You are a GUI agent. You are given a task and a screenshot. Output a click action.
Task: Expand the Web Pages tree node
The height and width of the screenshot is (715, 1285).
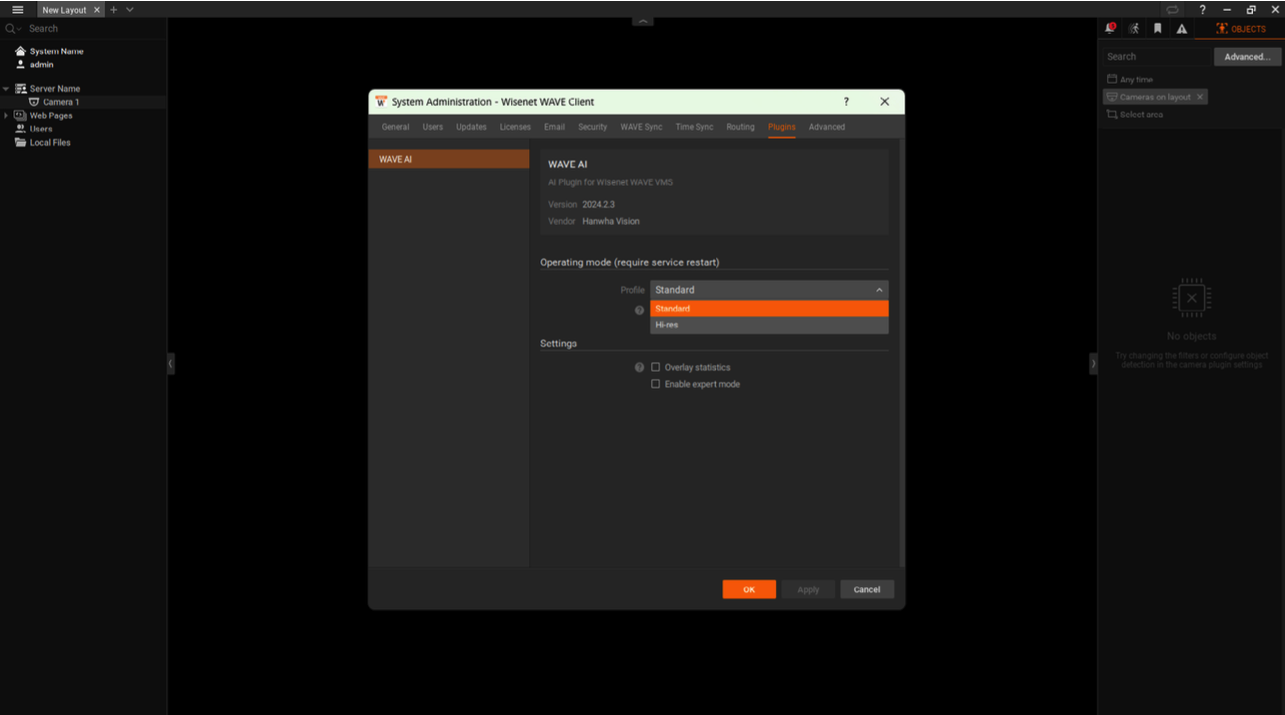[x=6, y=115]
